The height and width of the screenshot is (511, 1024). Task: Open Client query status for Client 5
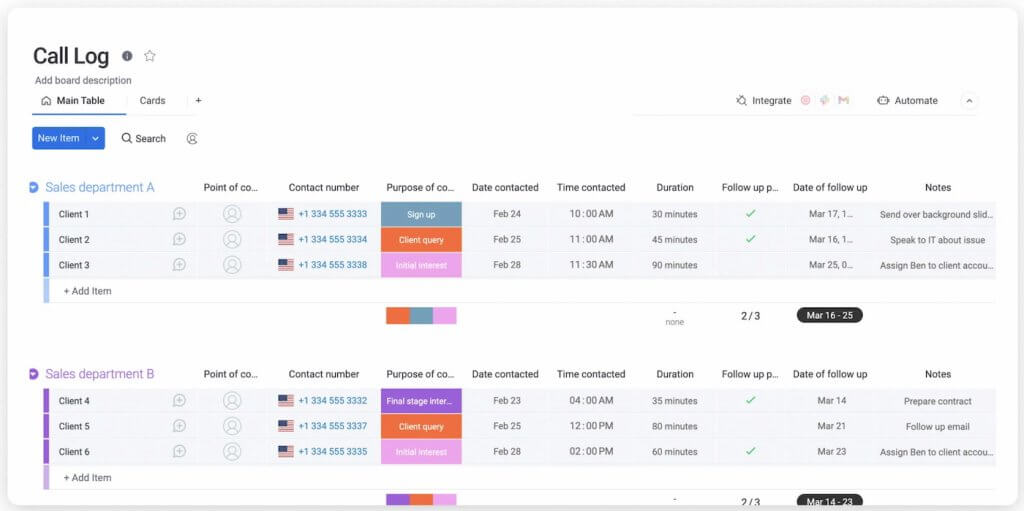point(421,427)
